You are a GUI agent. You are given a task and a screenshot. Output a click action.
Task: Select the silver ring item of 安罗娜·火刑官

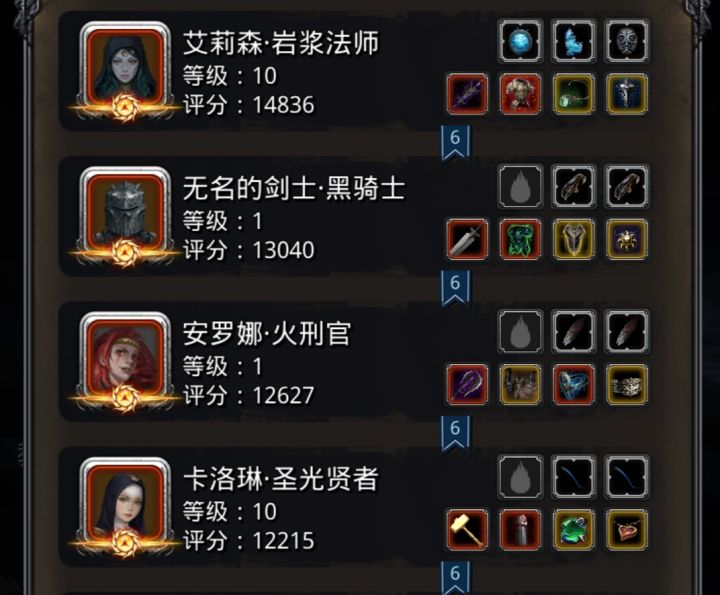(x=627, y=384)
